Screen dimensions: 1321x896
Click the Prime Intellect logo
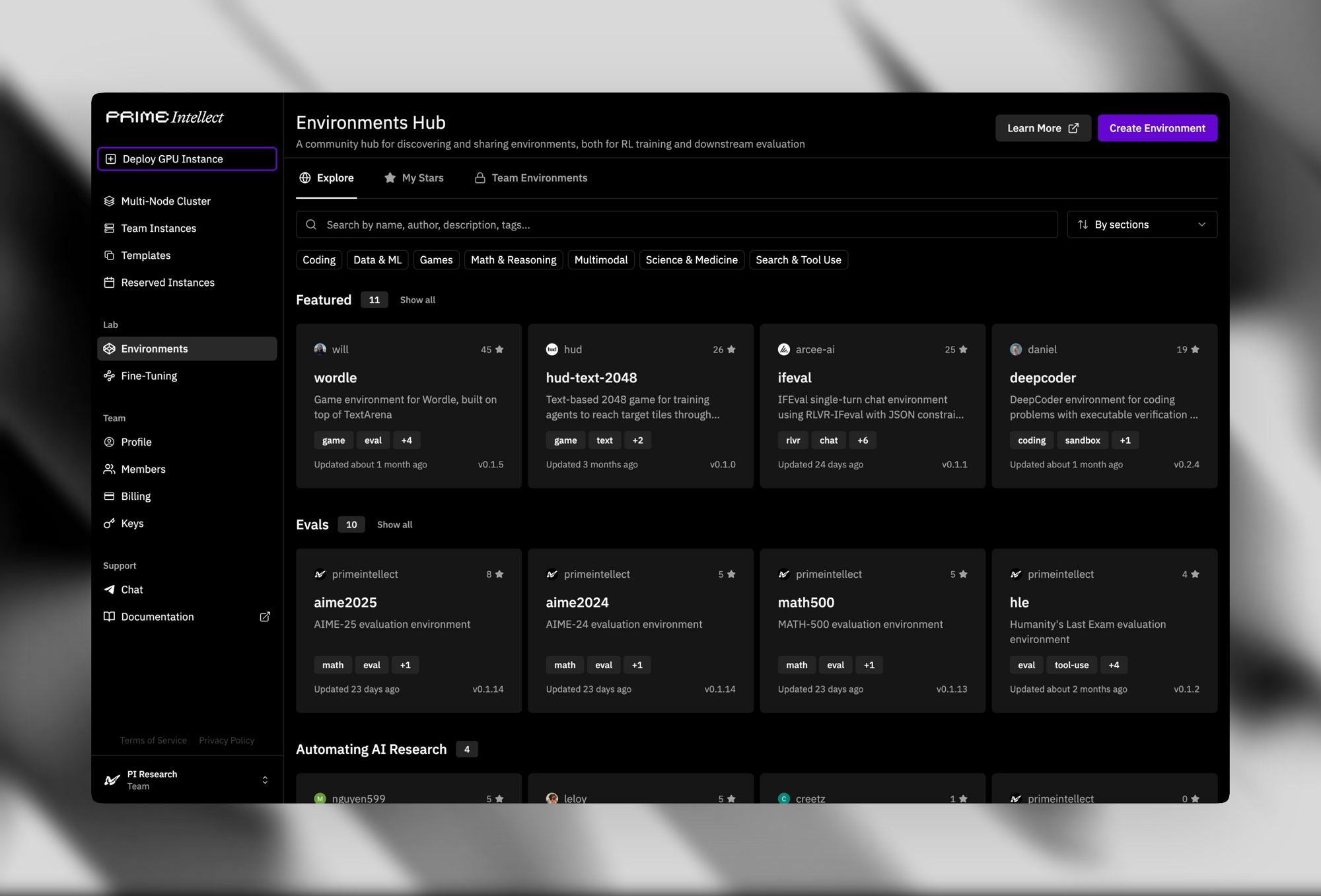165,117
